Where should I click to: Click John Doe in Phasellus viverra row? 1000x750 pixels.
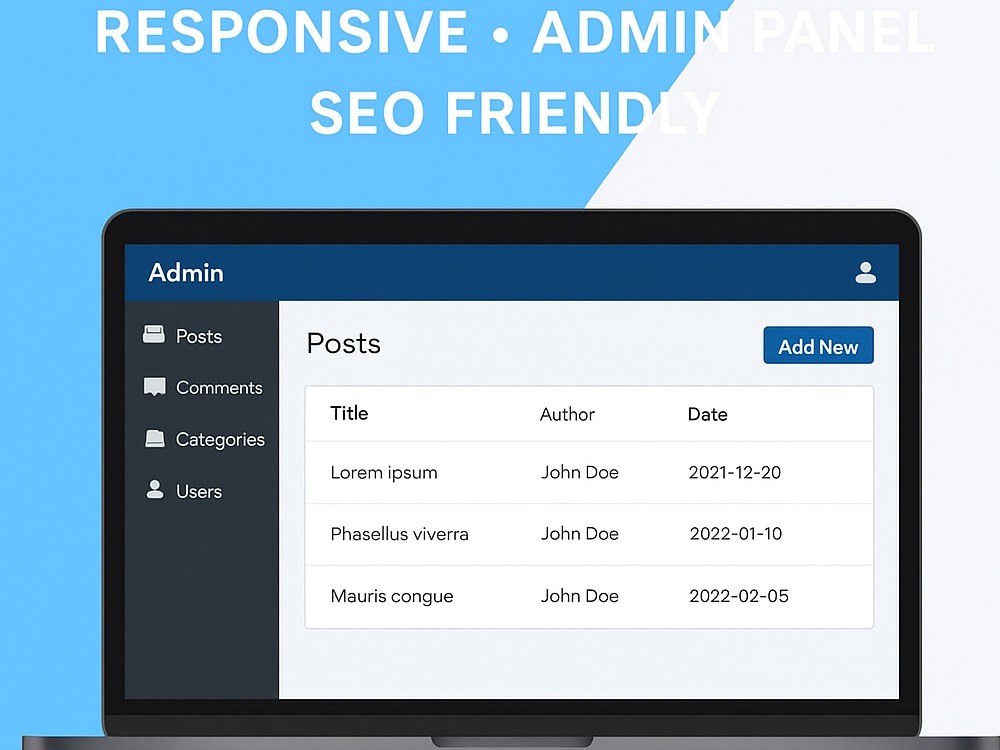pyautogui.click(x=580, y=534)
